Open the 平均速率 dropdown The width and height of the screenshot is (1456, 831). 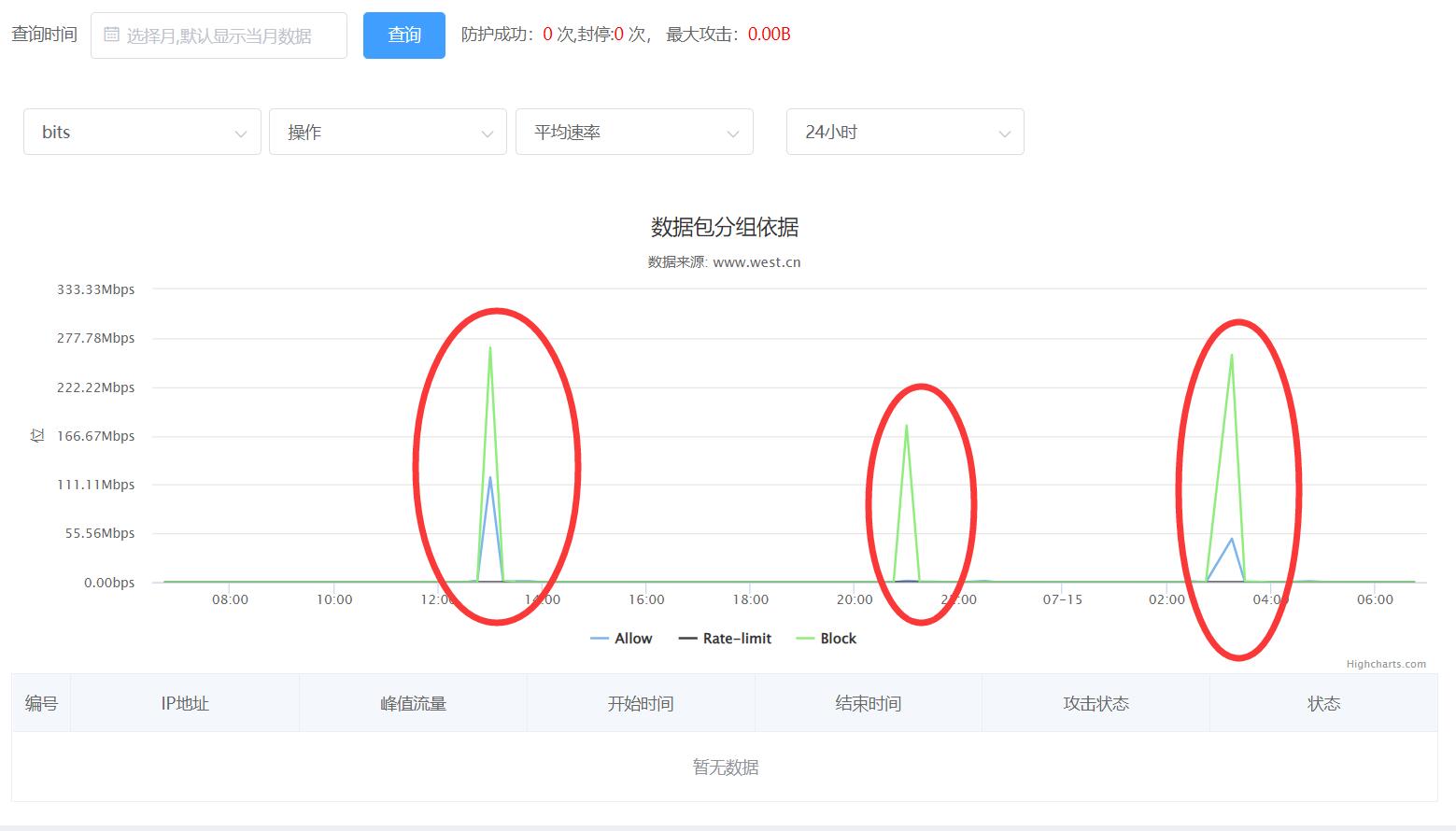634,133
